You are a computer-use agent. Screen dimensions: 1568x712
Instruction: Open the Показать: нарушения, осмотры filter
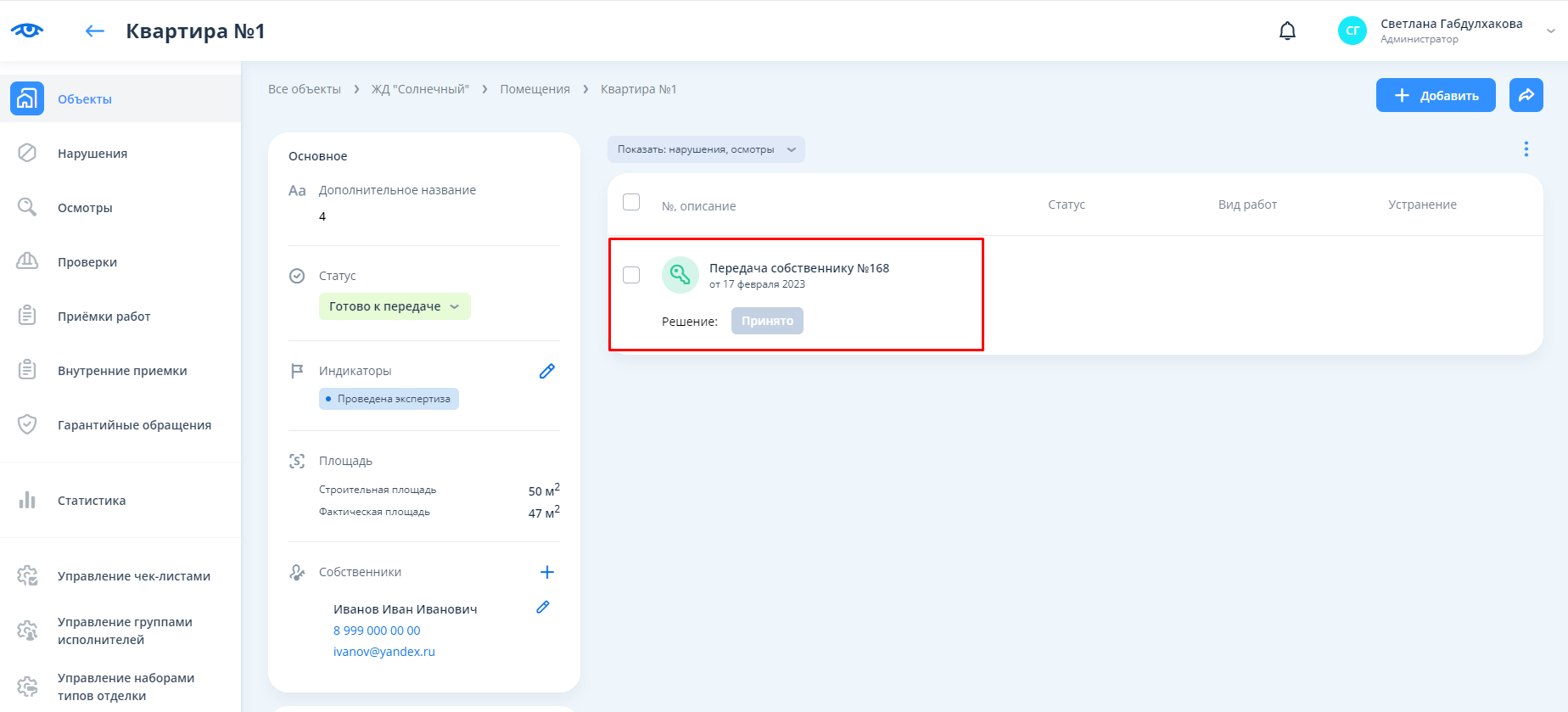(706, 149)
